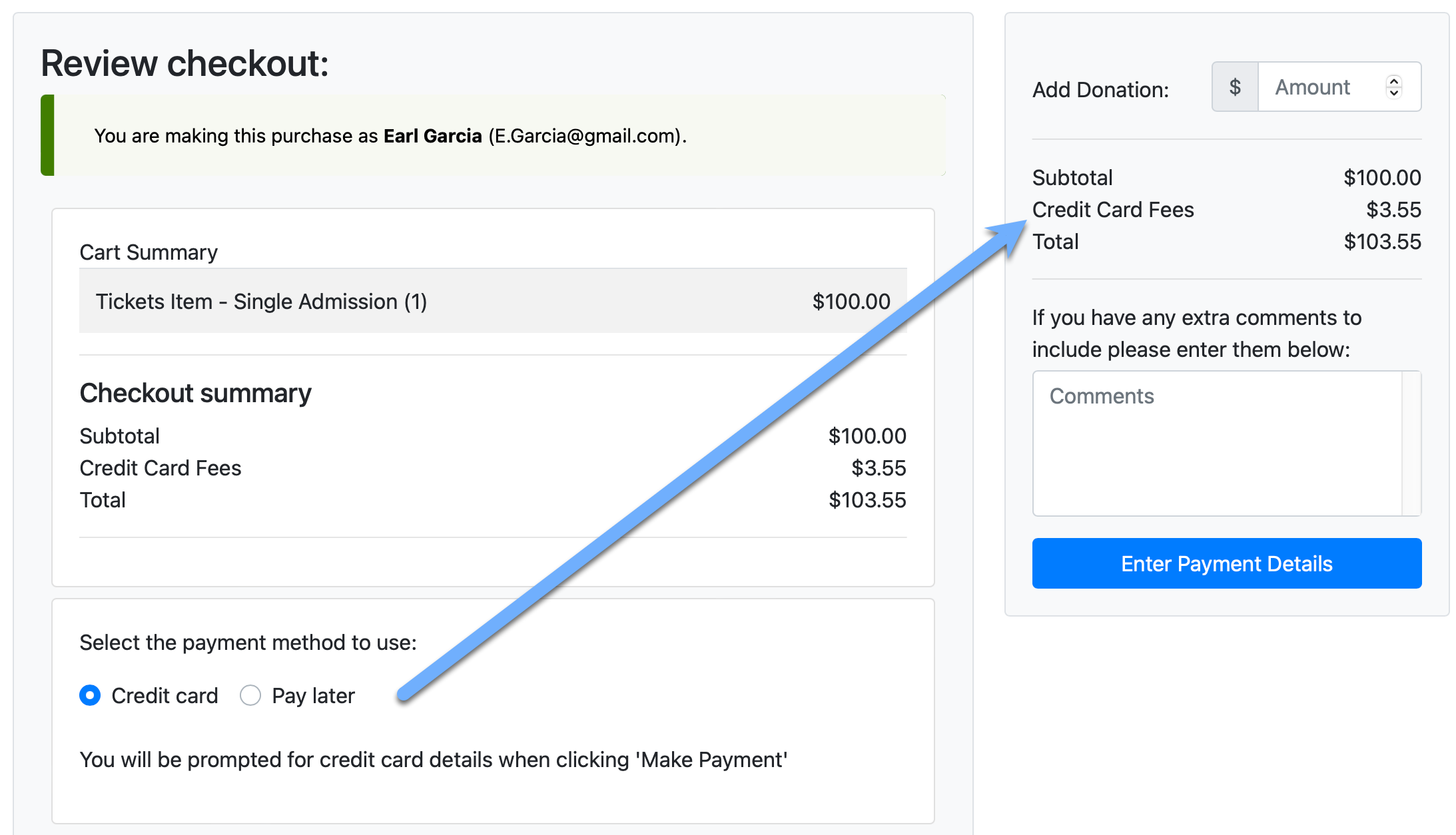The image size is (1456, 835).
Task: Click the dollar sign donation prefix
Action: point(1235,87)
